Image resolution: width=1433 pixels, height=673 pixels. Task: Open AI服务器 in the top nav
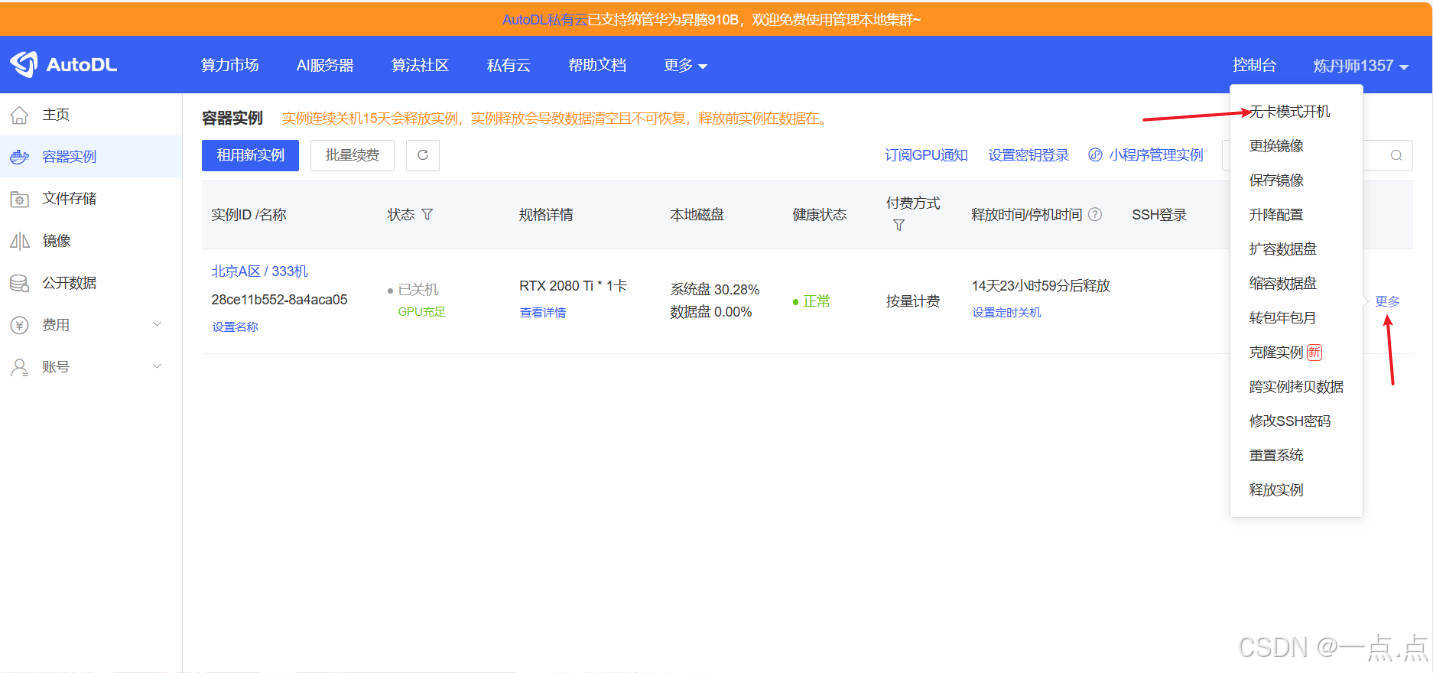click(x=325, y=65)
